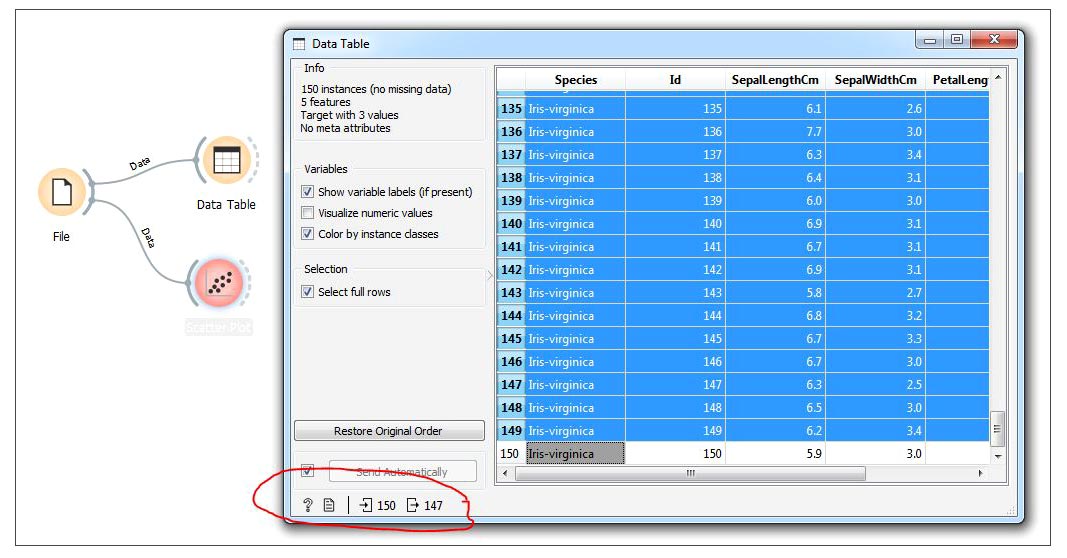Toggle Show variable labels checkbox

(308, 192)
